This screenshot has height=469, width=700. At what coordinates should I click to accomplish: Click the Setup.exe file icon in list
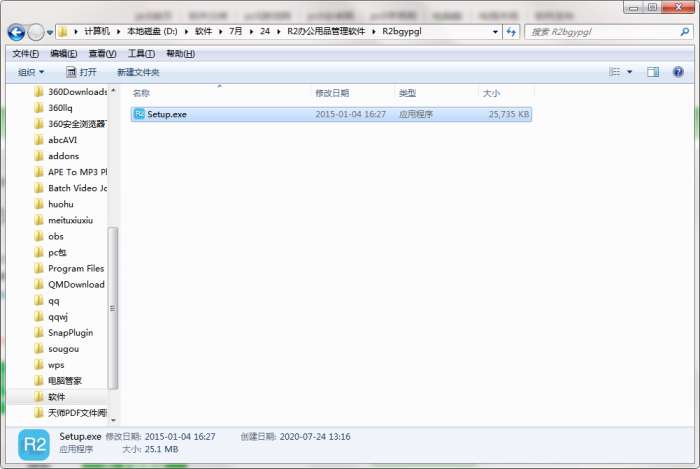point(139,114)
